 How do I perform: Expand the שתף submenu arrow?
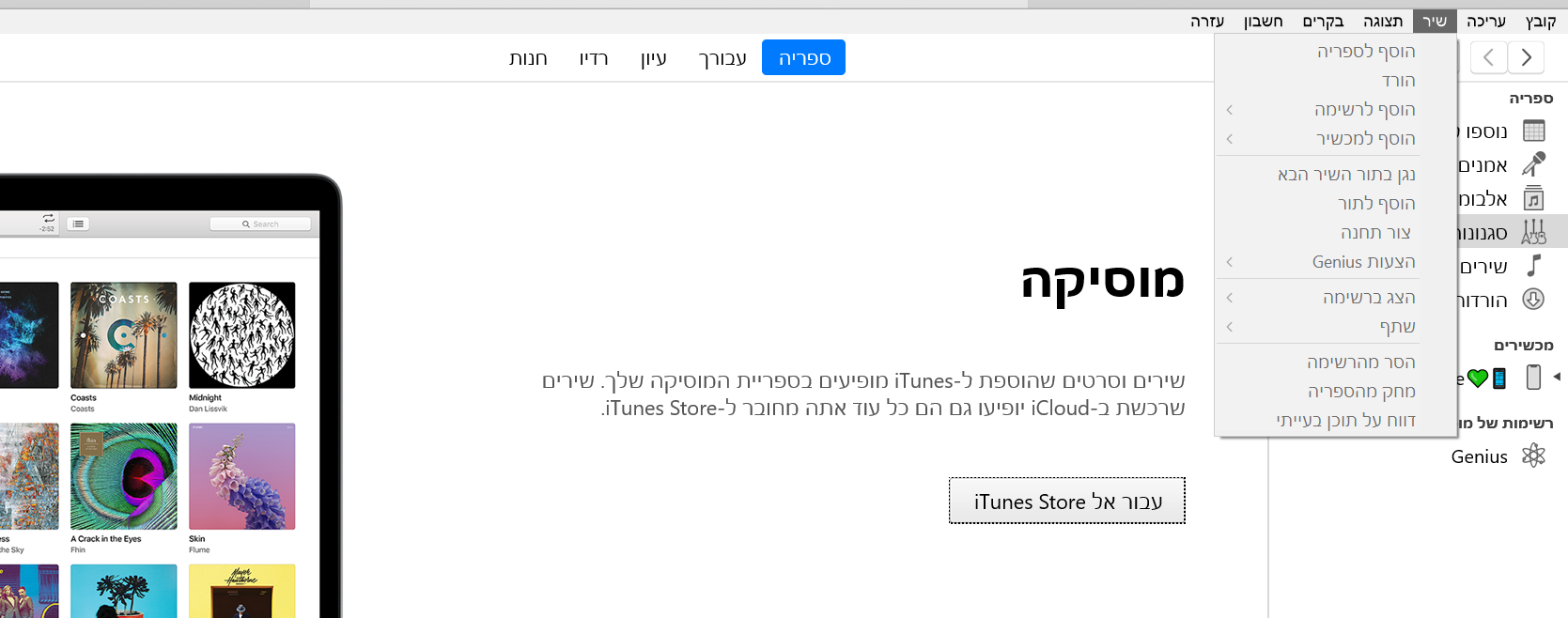pyautogui.click(x=1230, y=327)
